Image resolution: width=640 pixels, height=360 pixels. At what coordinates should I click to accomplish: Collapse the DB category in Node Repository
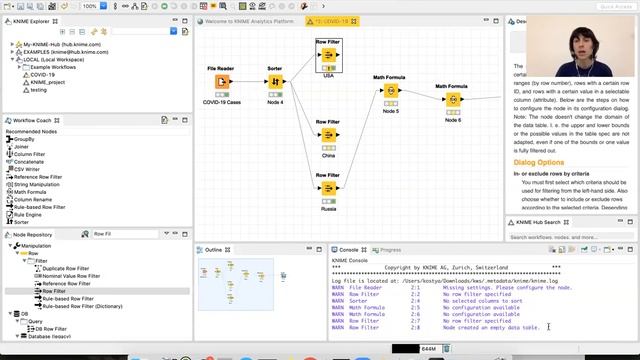click(10, 314)
